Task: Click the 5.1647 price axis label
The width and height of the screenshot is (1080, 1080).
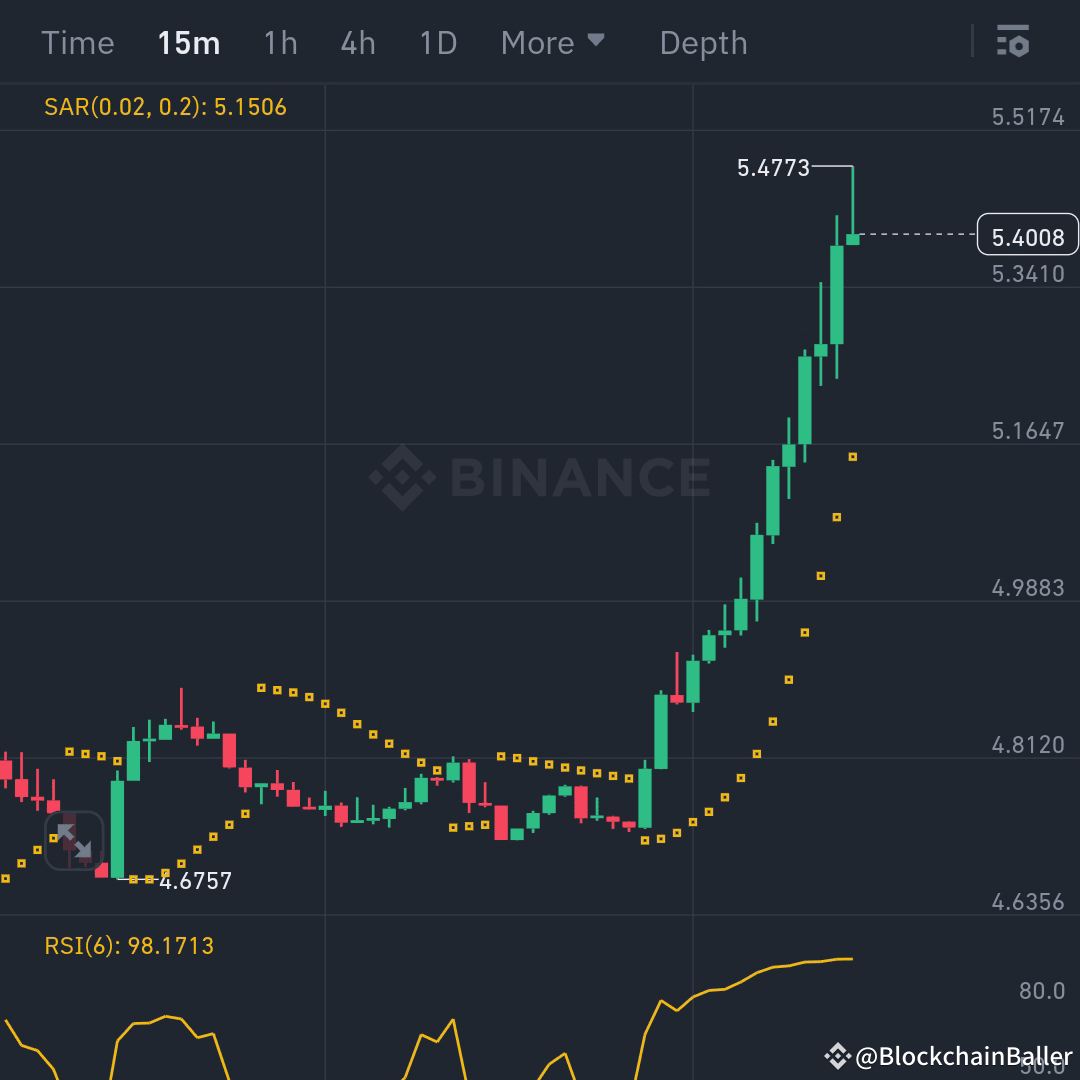Action: click(1028, 430)
